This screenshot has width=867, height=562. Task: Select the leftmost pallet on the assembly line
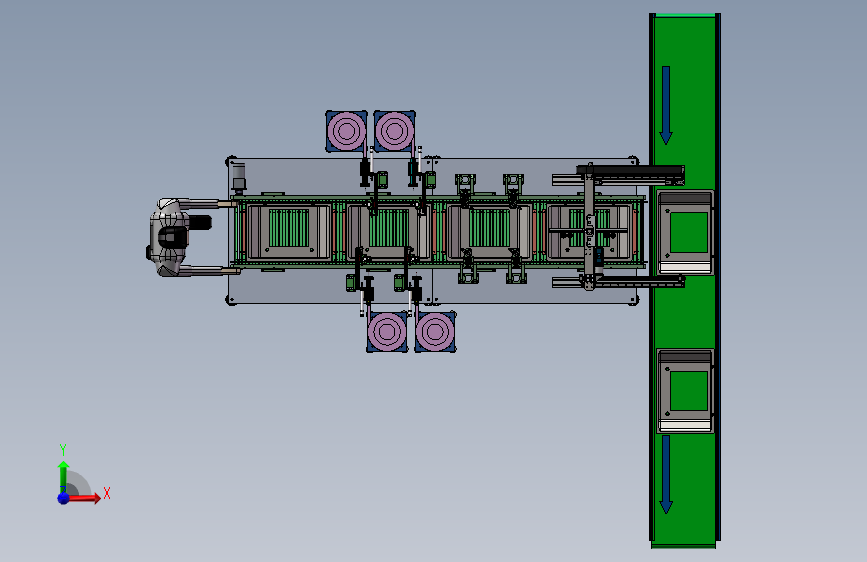(x=289, y=231)
